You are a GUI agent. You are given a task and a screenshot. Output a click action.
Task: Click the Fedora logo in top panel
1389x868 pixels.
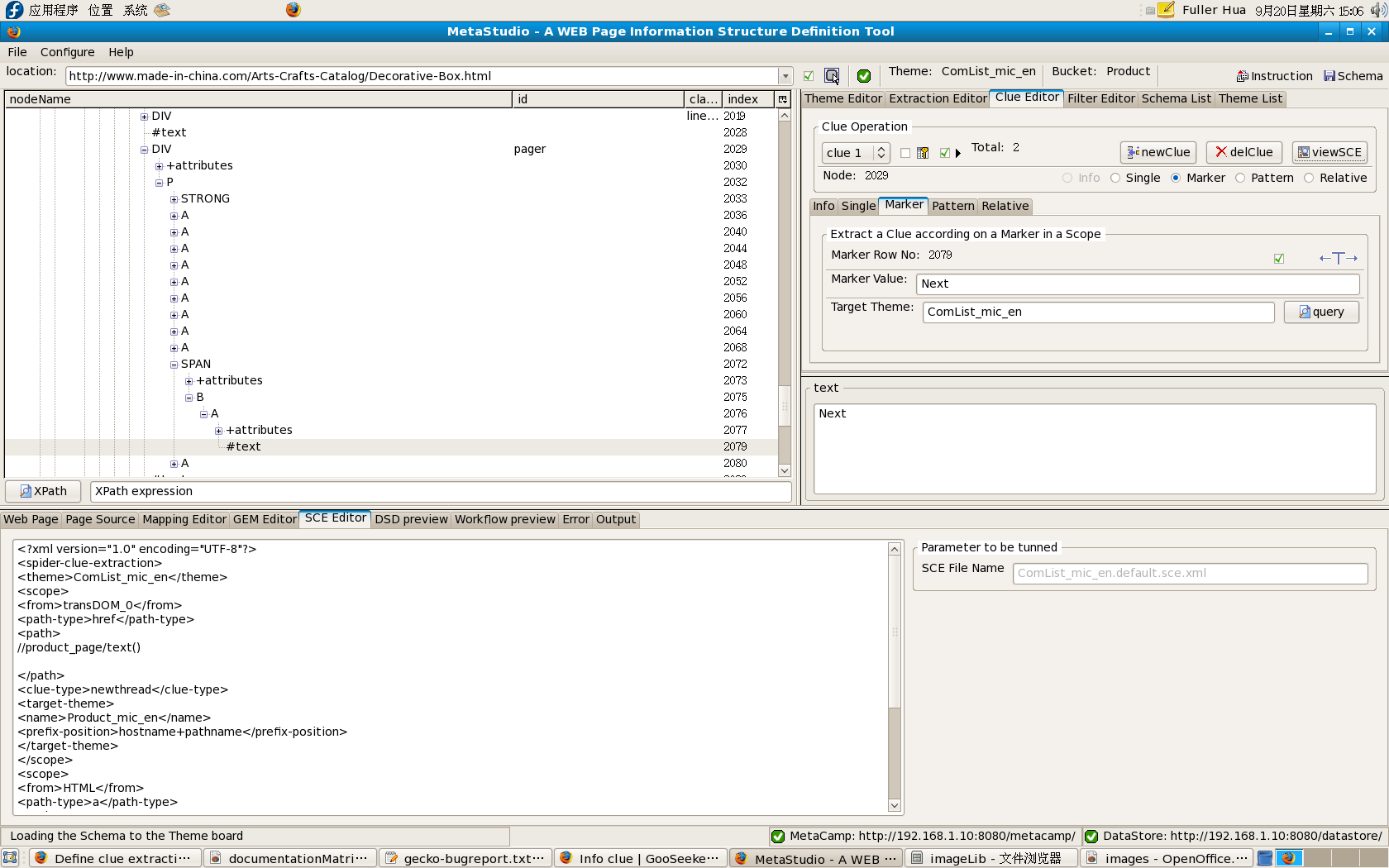14,10
